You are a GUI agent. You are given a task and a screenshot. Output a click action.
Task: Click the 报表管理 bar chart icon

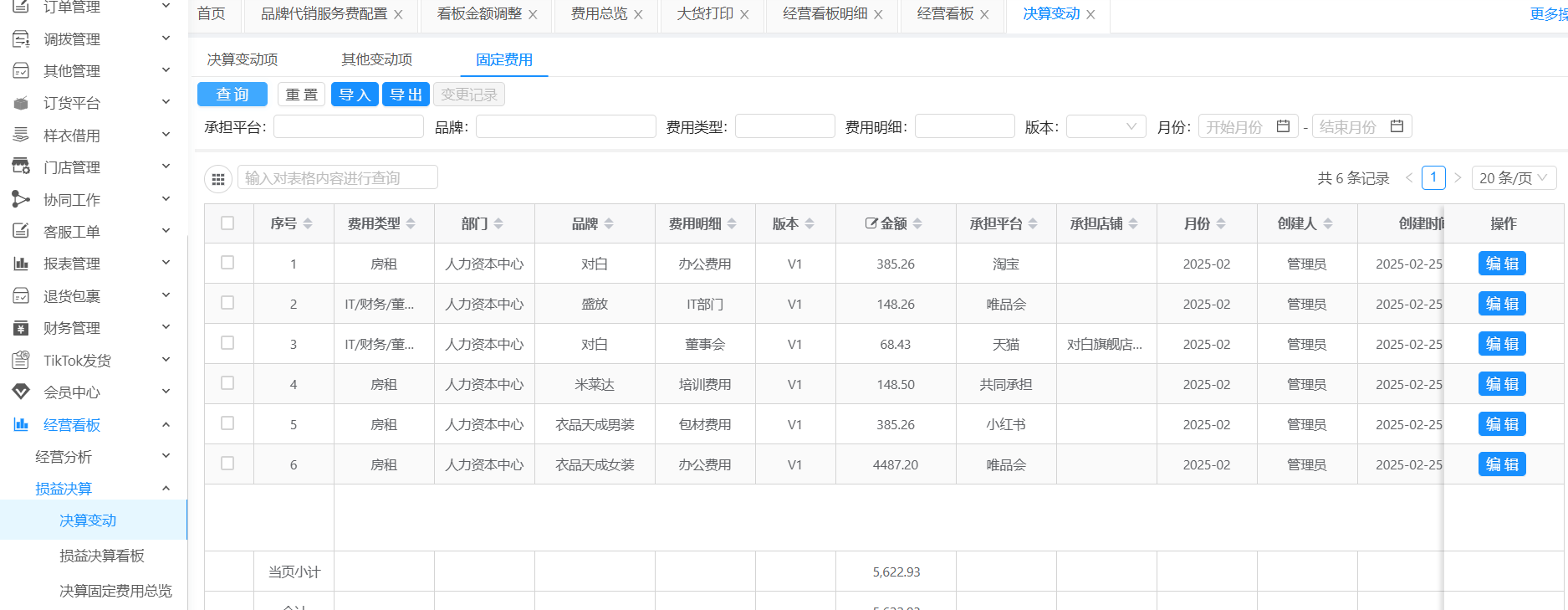21,264
